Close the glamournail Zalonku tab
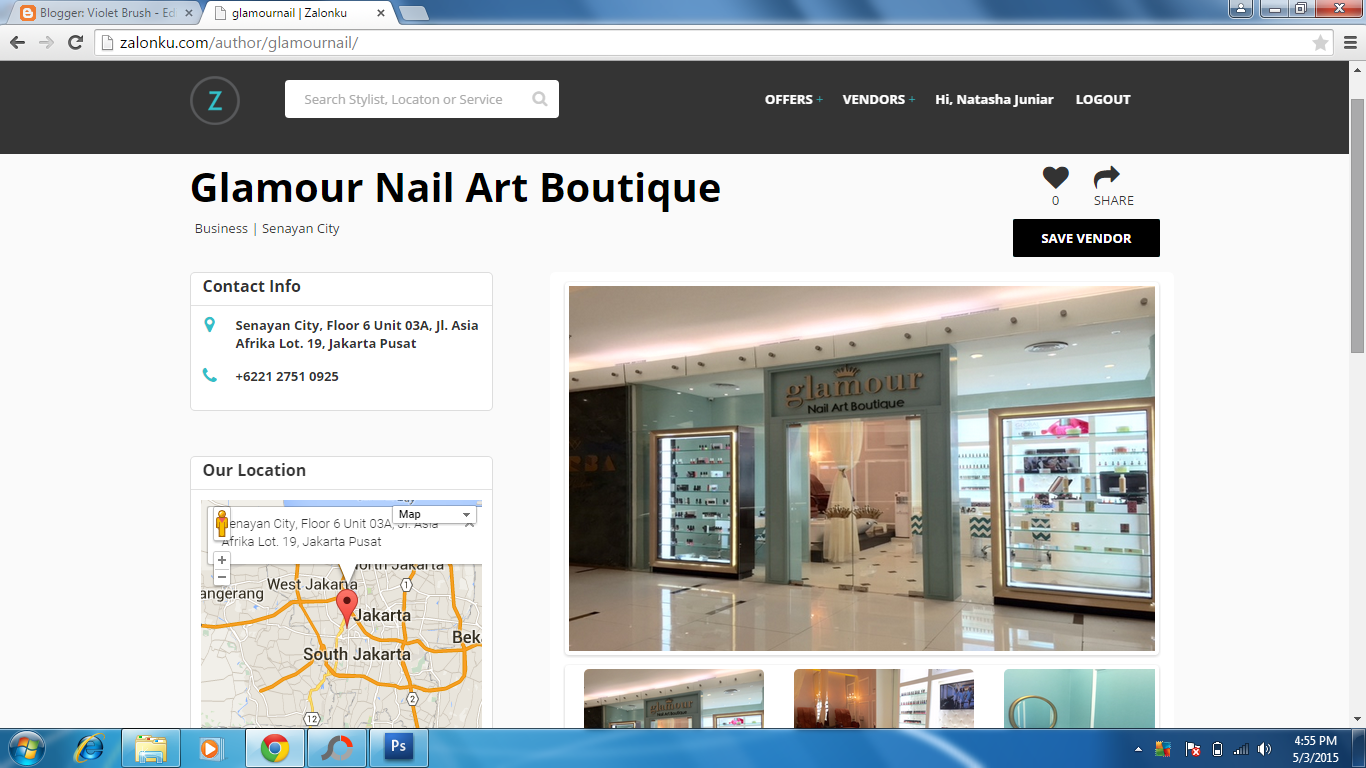The height and width of the screenshot is (768, 1366). 381,13
